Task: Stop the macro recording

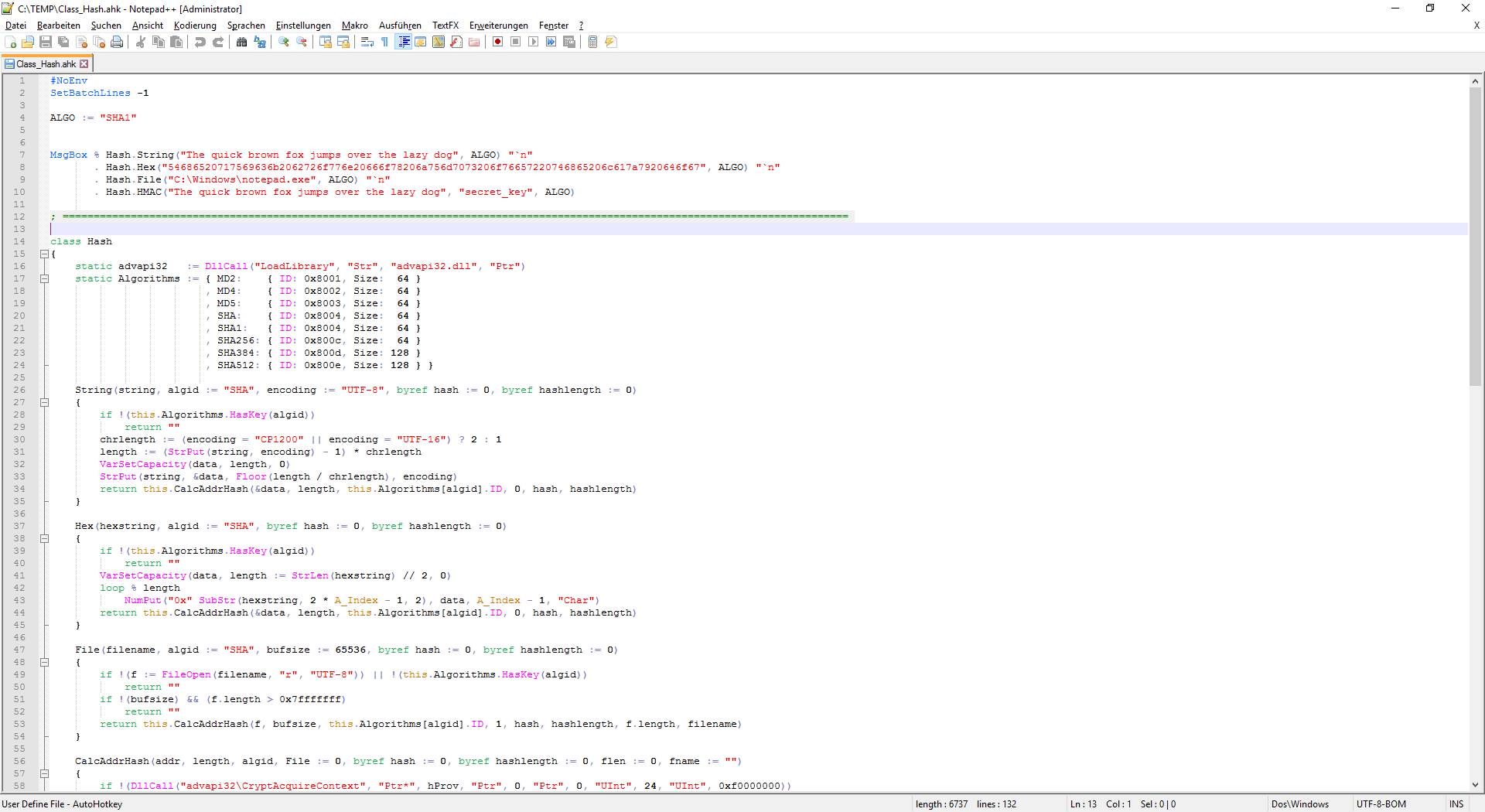Action: 515,42
